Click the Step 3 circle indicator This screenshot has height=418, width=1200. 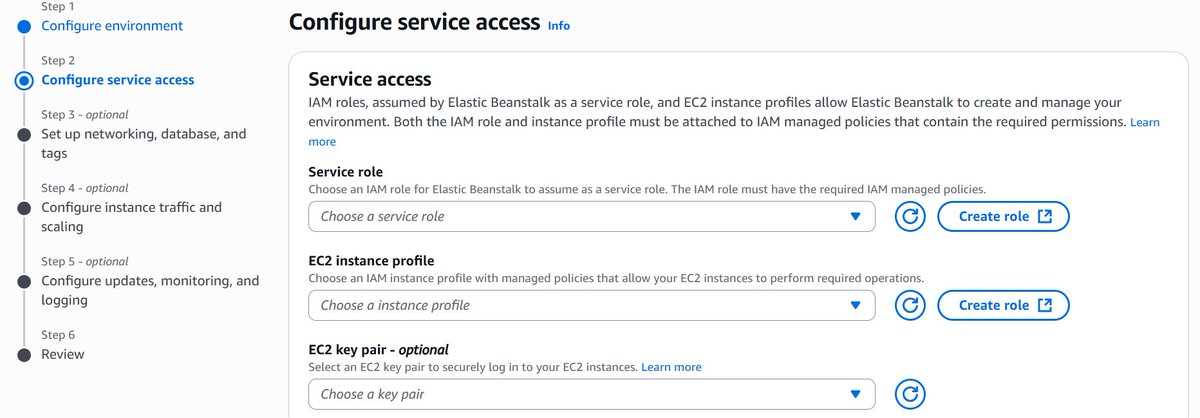click(24, 134)
